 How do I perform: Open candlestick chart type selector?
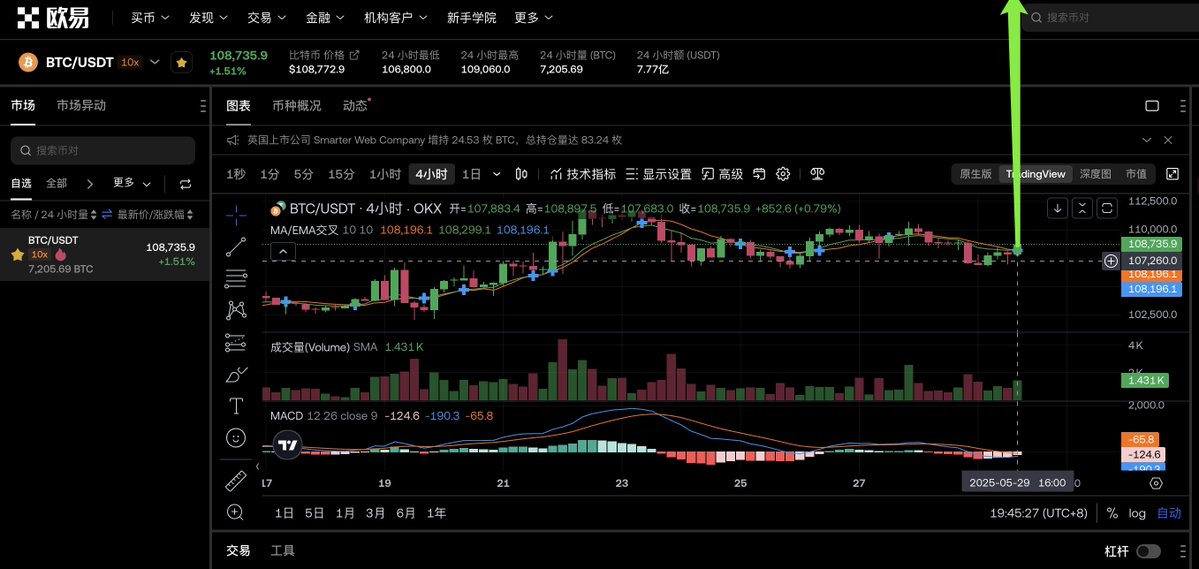click(x=522, y=174)
